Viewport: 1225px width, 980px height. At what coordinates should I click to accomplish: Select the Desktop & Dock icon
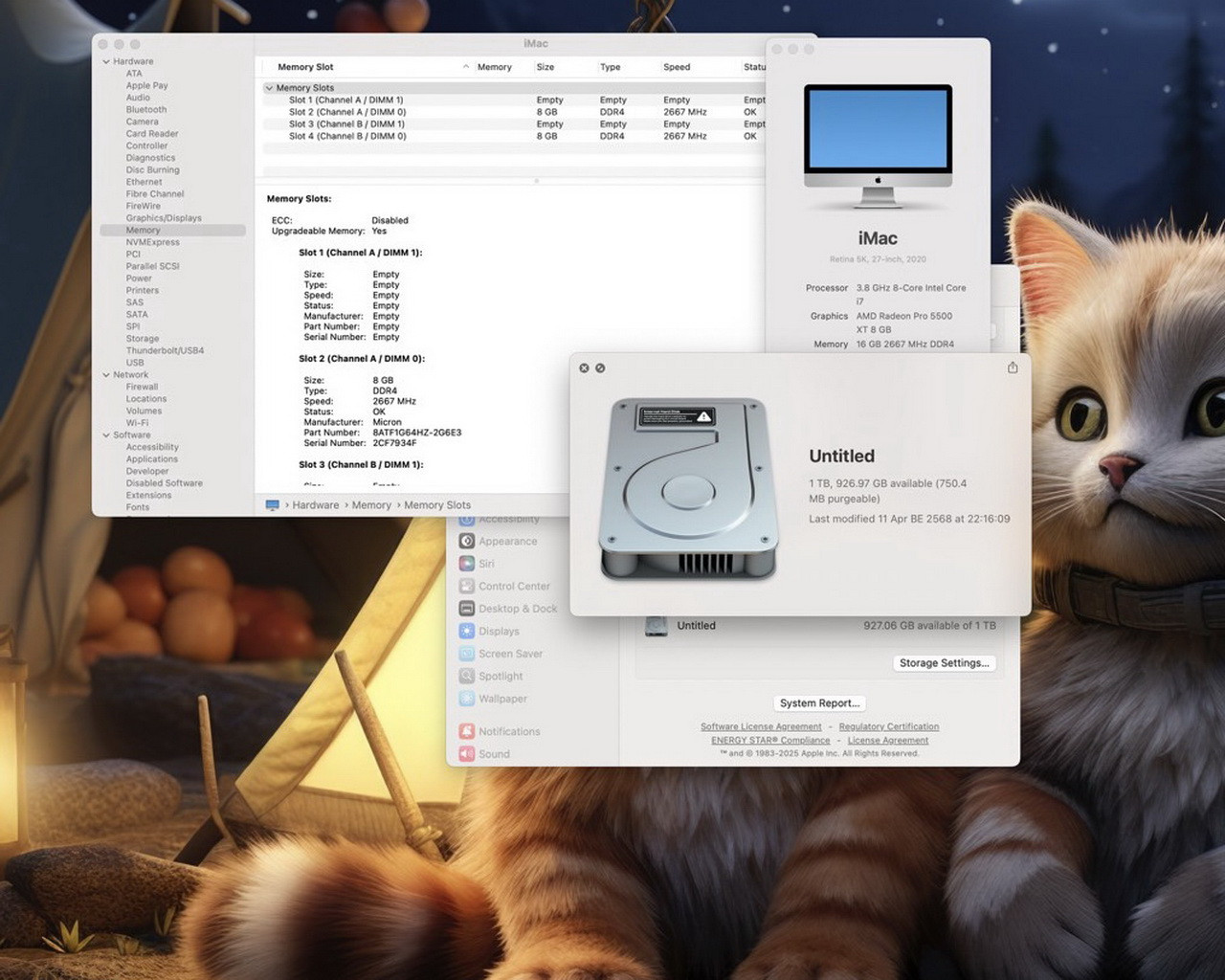(x=467, y=609)
